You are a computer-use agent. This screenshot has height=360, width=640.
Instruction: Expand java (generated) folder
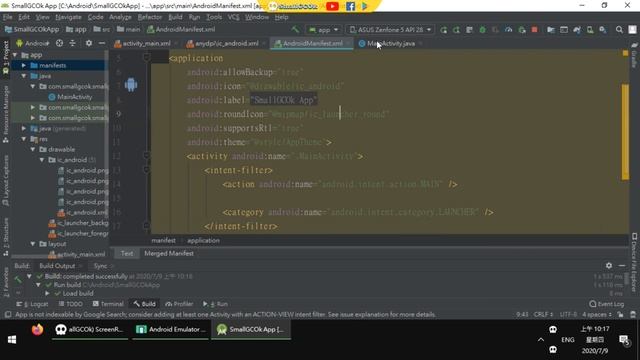(x=24, y=128)
